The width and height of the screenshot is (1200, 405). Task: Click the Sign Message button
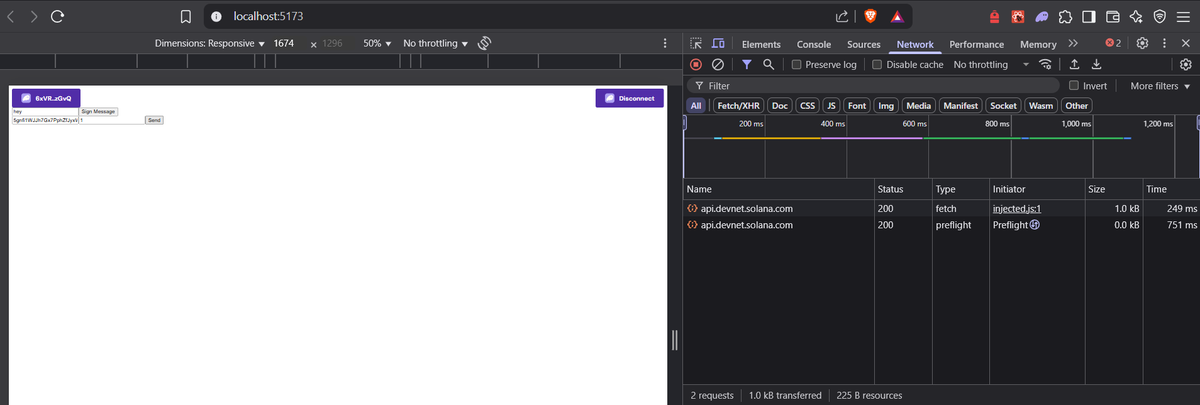[99, 111]
